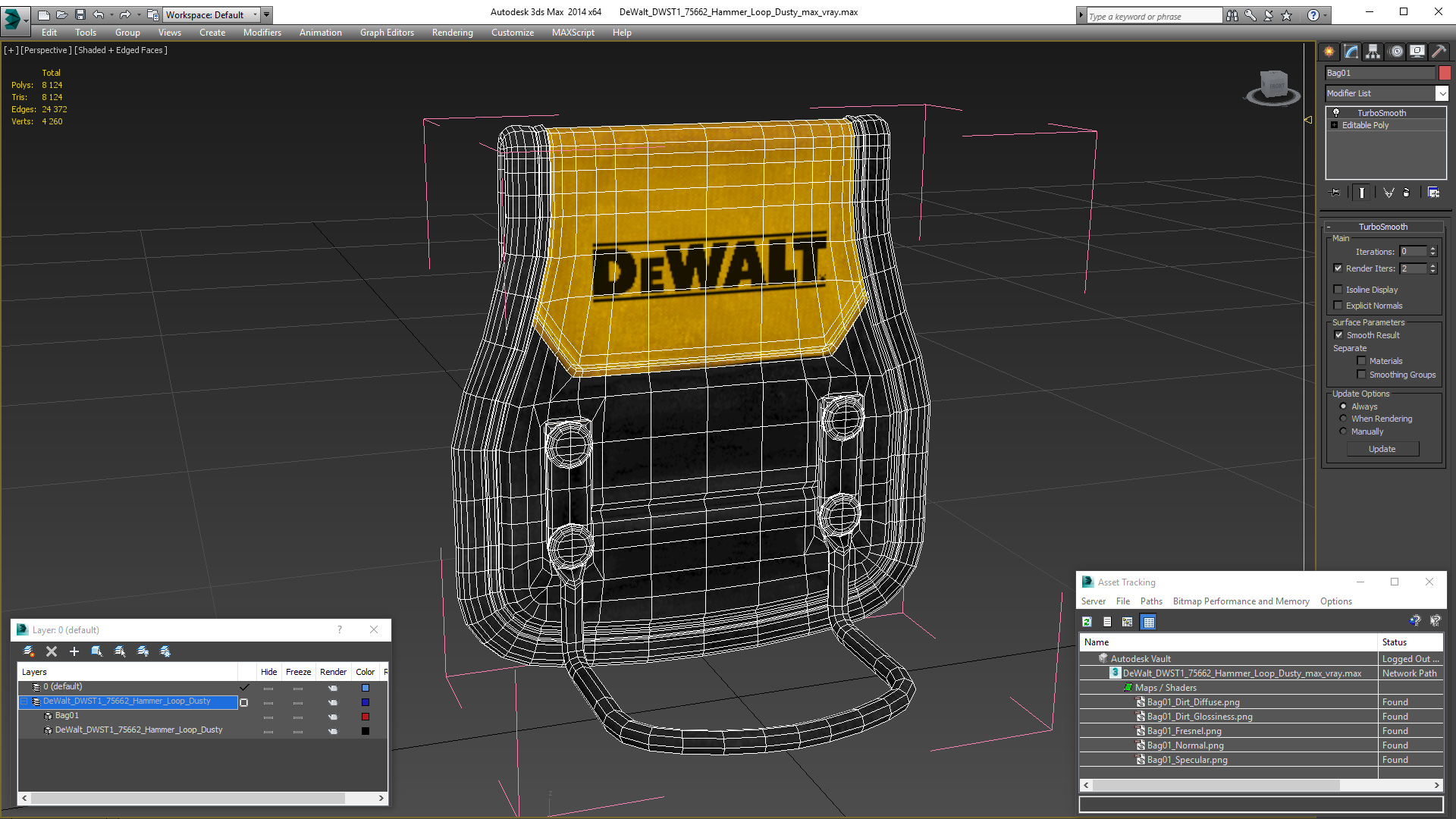Screen dimensions: 1456x819
Task: Open the Utilities hammer panel tab
Action: (x=1439, y=52)
